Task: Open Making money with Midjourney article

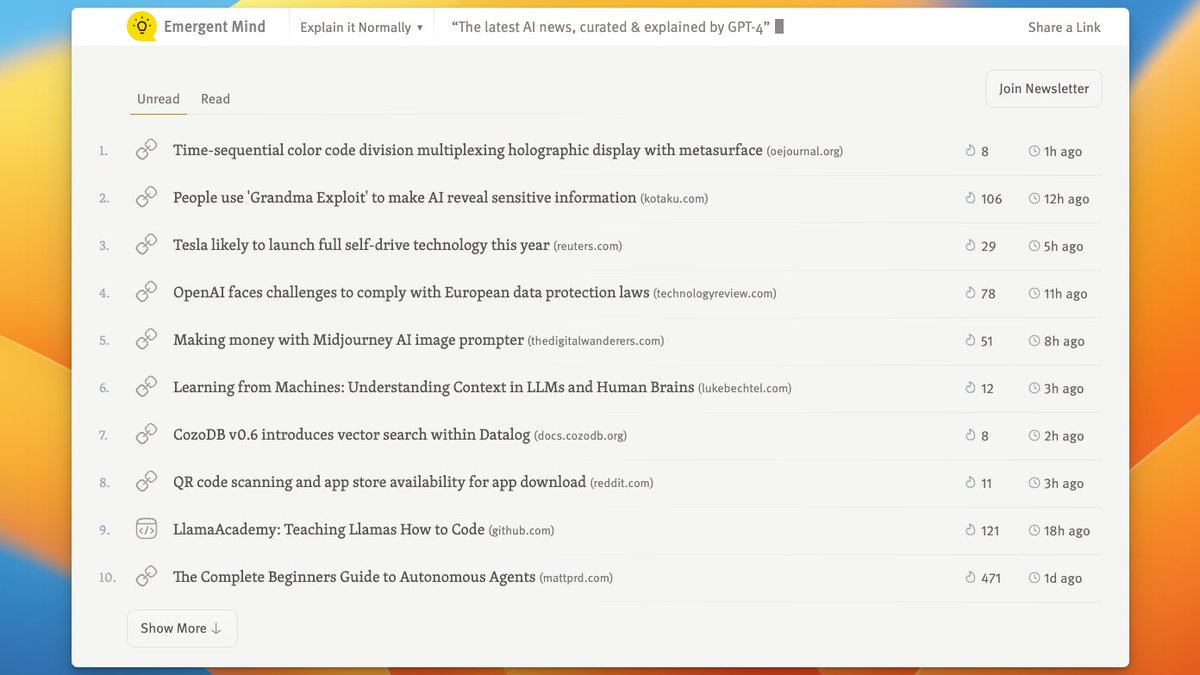Action: point(348,340)
